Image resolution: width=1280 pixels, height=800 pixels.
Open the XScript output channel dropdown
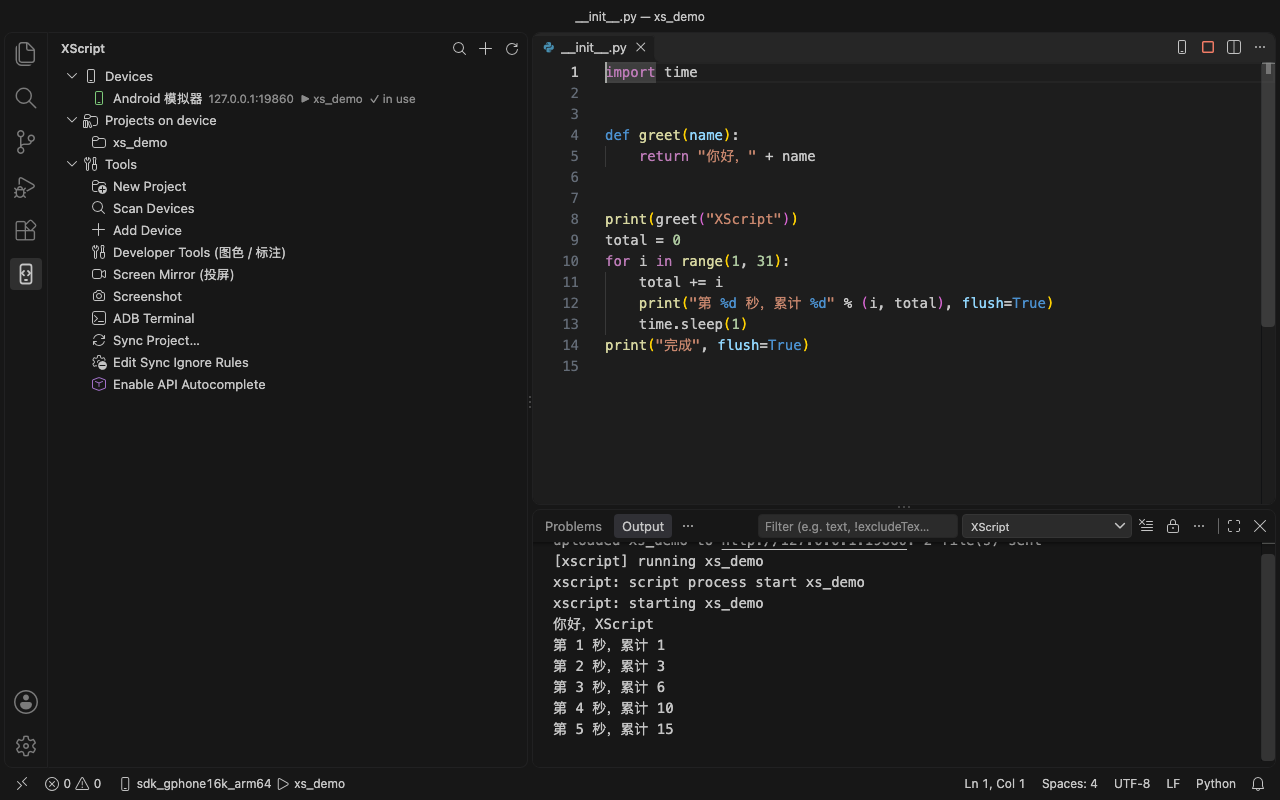[1047, 526]
